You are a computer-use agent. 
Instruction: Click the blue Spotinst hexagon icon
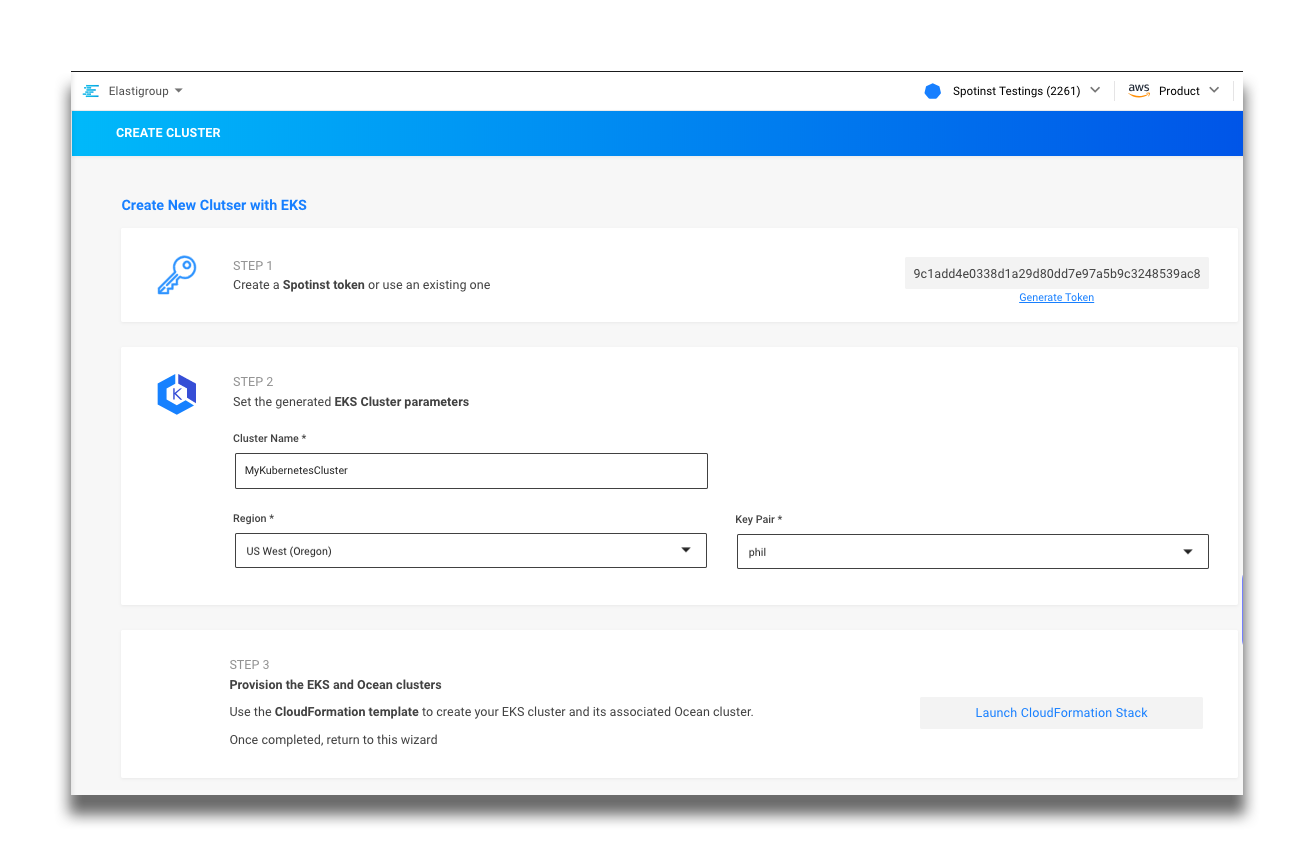933,91
